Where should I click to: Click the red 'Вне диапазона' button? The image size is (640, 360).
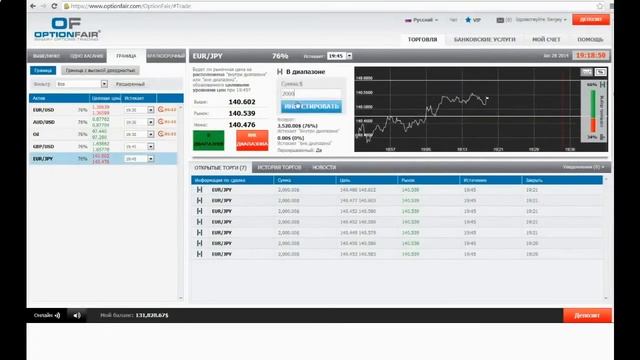pos(252,140)
